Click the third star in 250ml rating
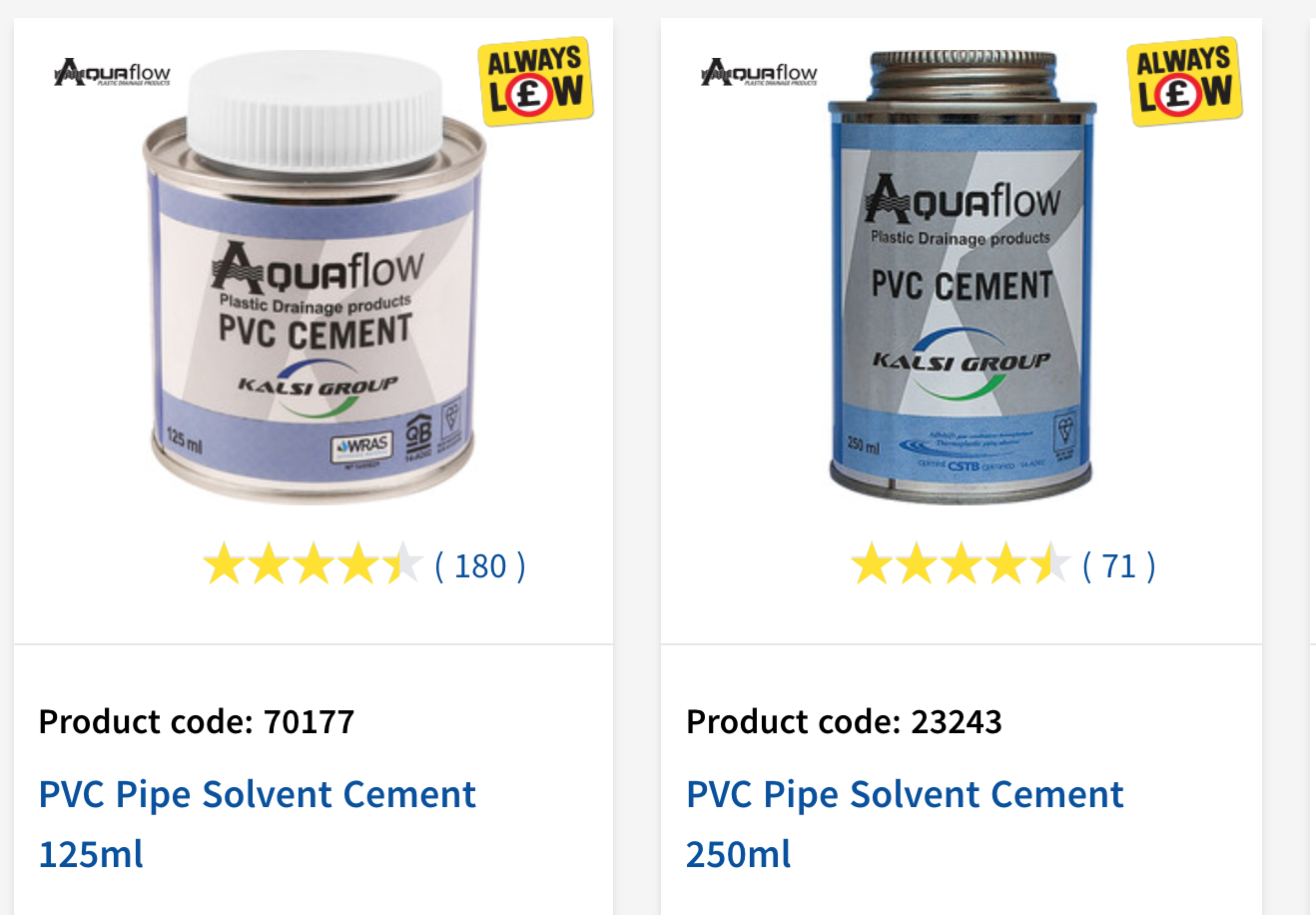1316x915 pixels. 961,565
